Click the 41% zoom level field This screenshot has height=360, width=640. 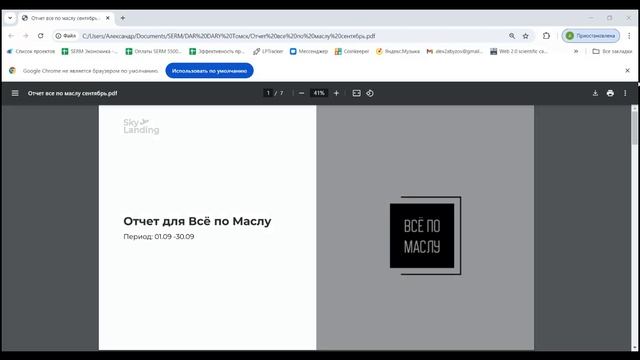tap(319, 93)
